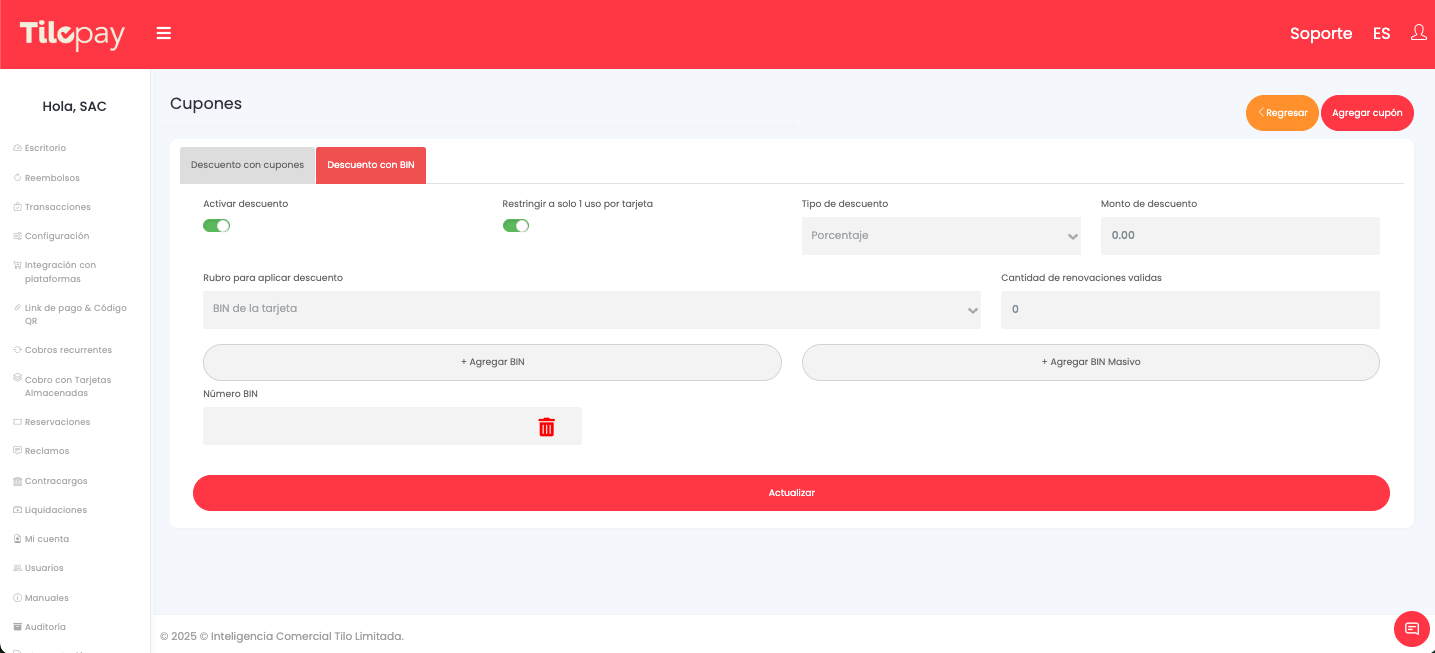Expand Rubro para aplicar descuento dropdown
The height and width of the screenshot is (653, 1435).
pos(591,310)
